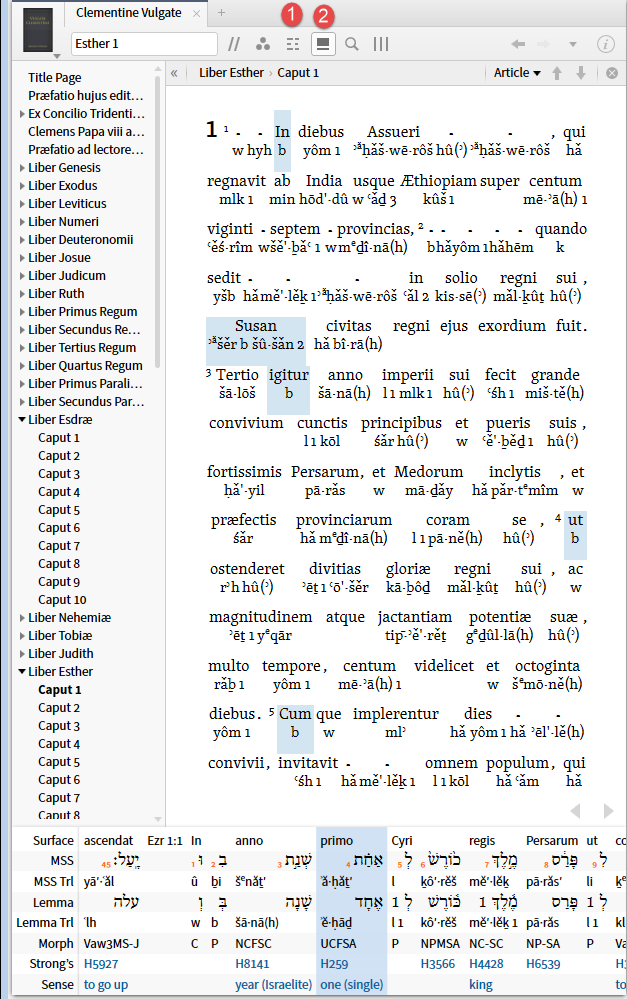Page to next with right triangle
The height and width of the screenshot is (999, 627).
tap(608, 810)
